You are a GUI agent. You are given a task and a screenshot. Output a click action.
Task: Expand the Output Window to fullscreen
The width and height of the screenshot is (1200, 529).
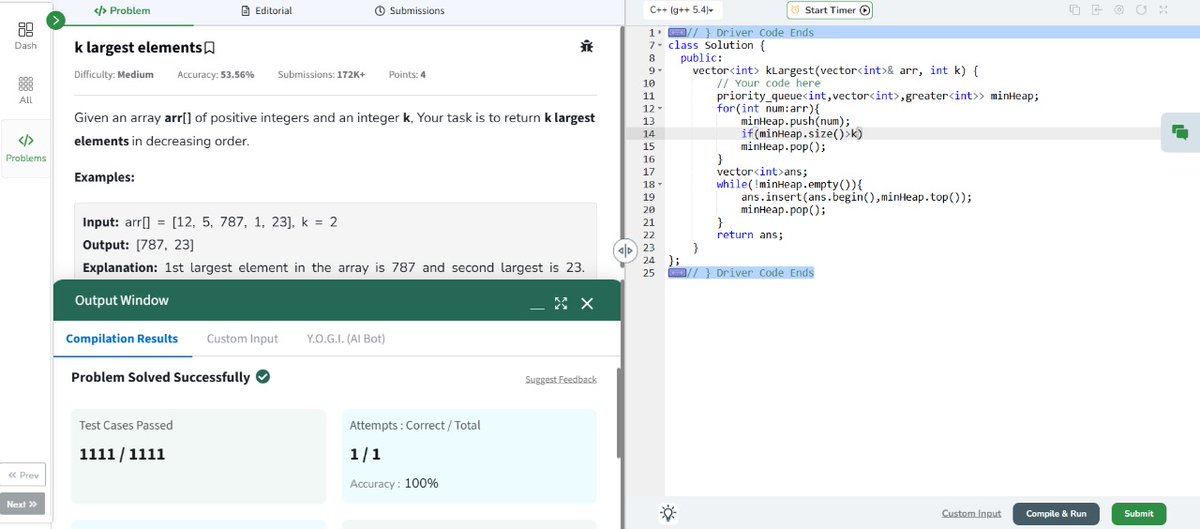click(x=561, y=303)
